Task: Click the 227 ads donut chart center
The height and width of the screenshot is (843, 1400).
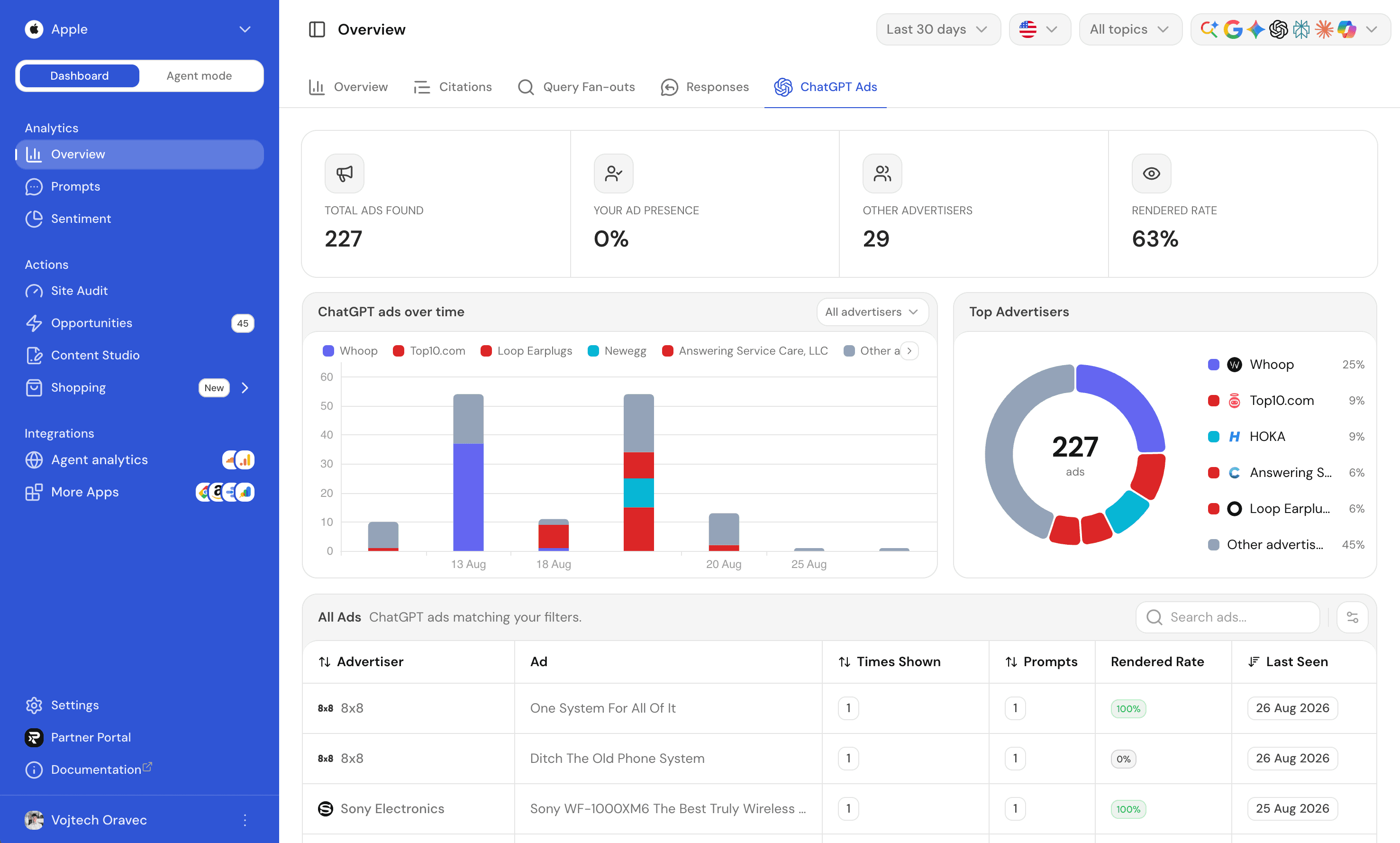Action: pyautogui.click(x=1075, y=454)
